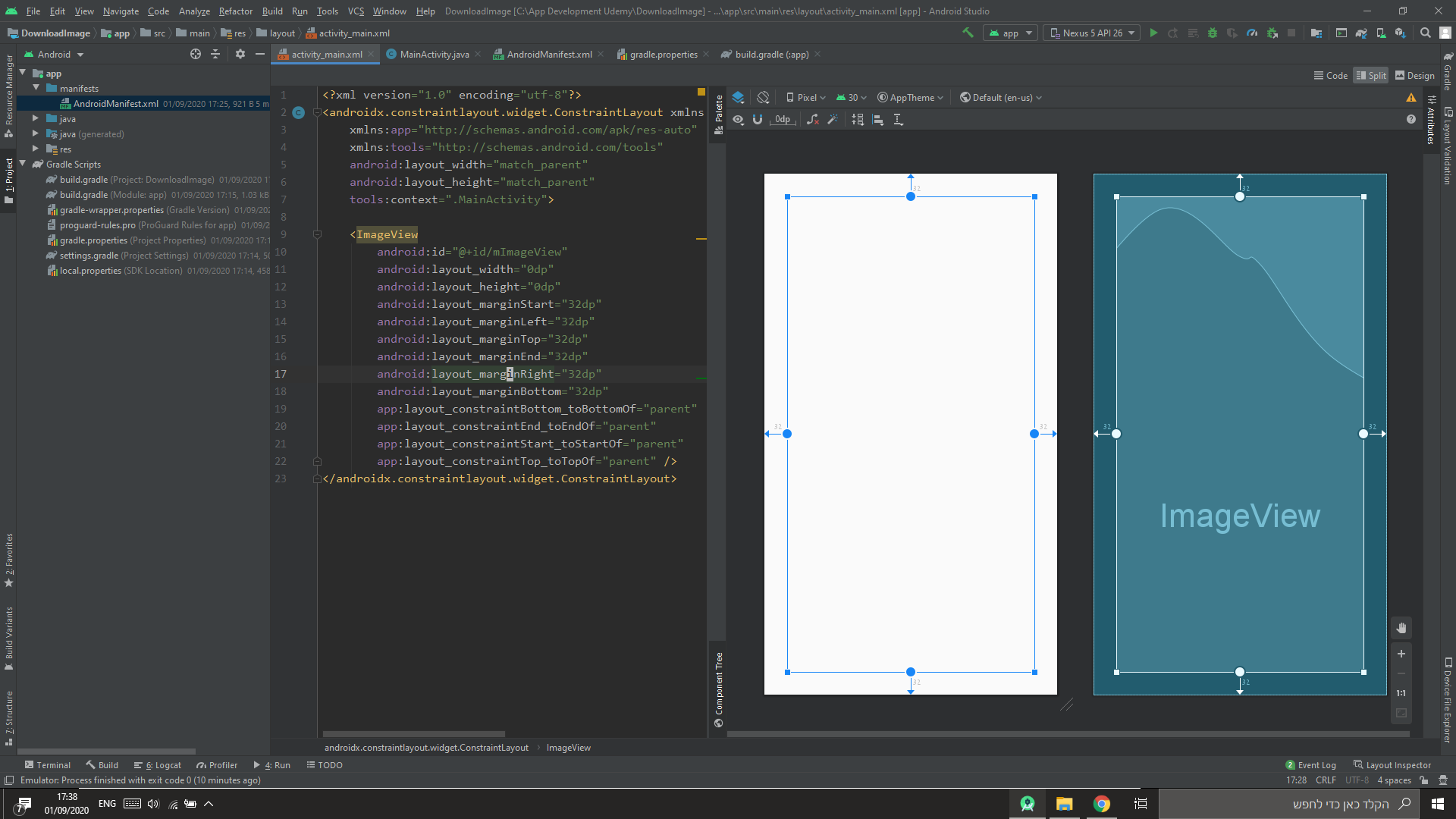Open the SDK Manager icon

(x=1401, y=33)
